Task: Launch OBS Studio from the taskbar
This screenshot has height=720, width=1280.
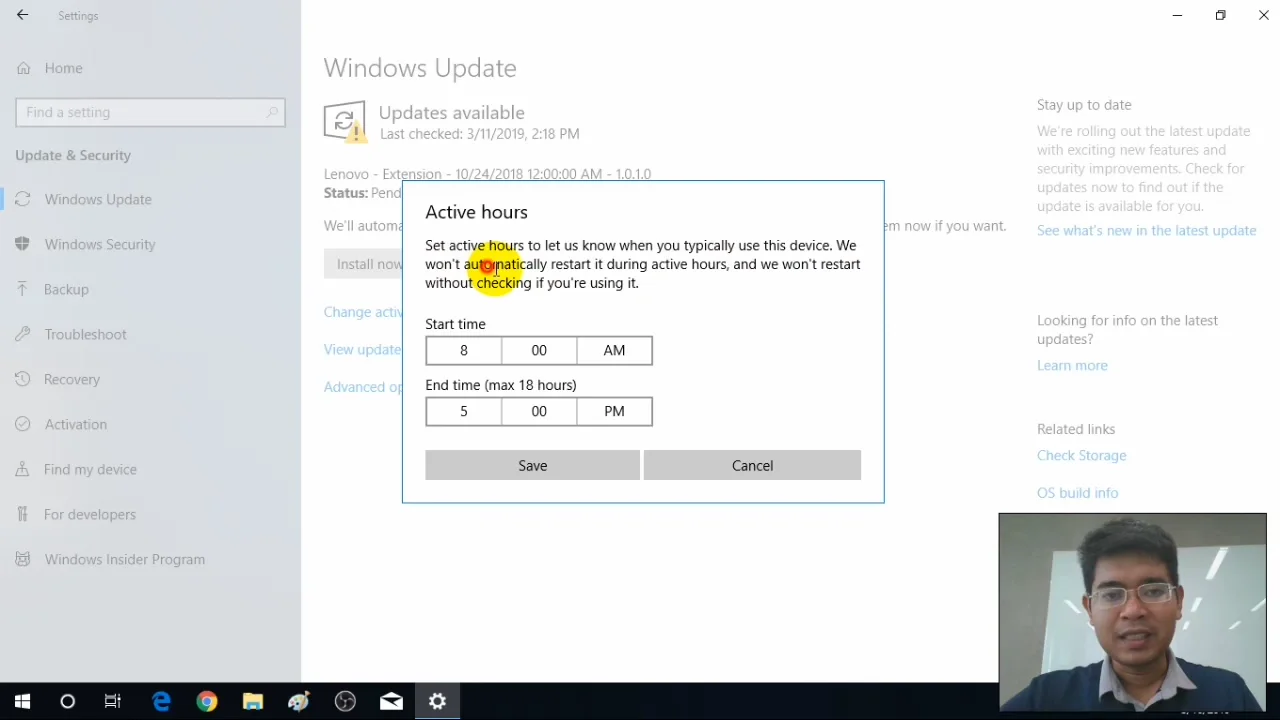Action: (345, 701)
